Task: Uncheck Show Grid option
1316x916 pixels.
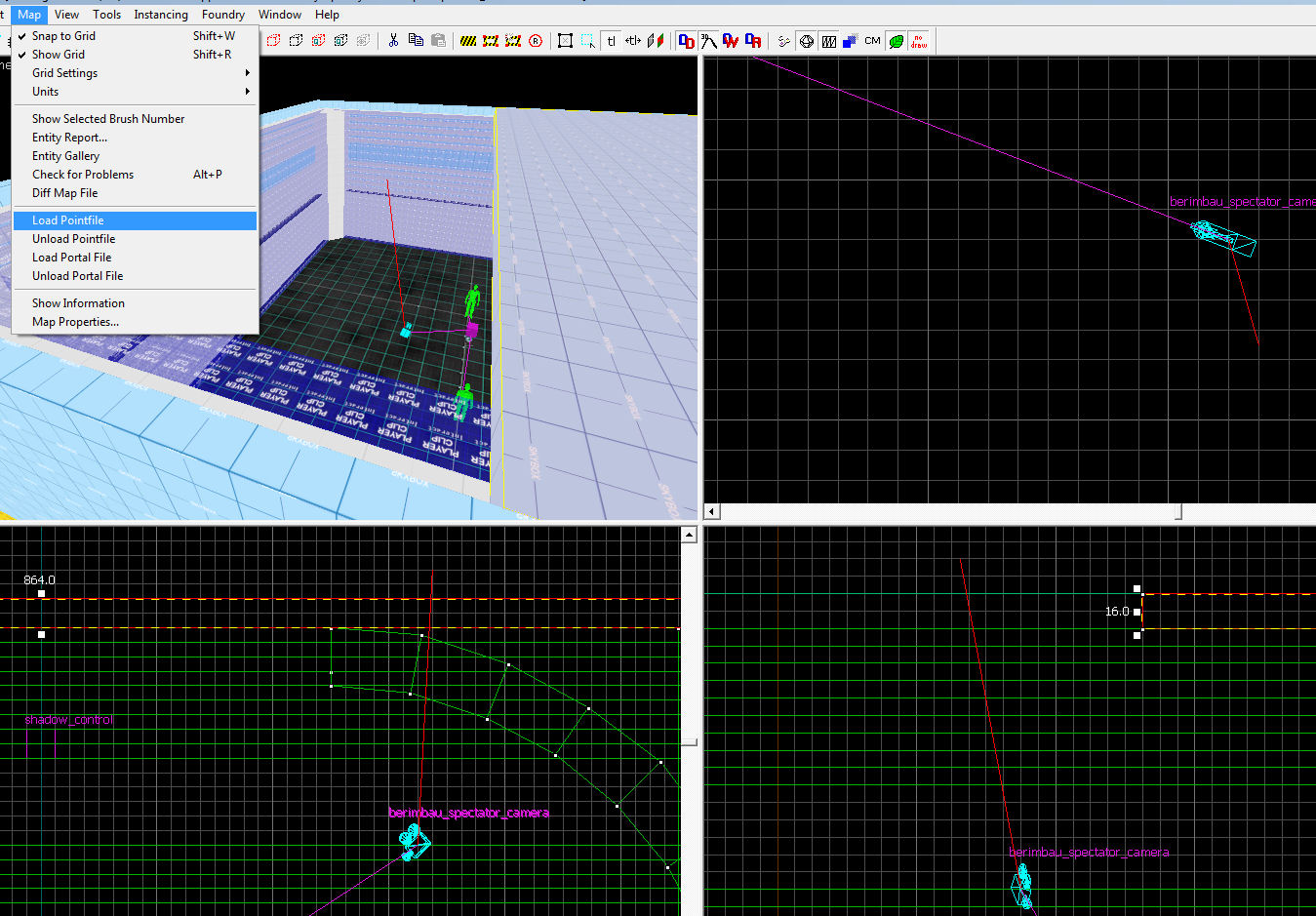Action: pyautogui.click(x=59, y=55)
